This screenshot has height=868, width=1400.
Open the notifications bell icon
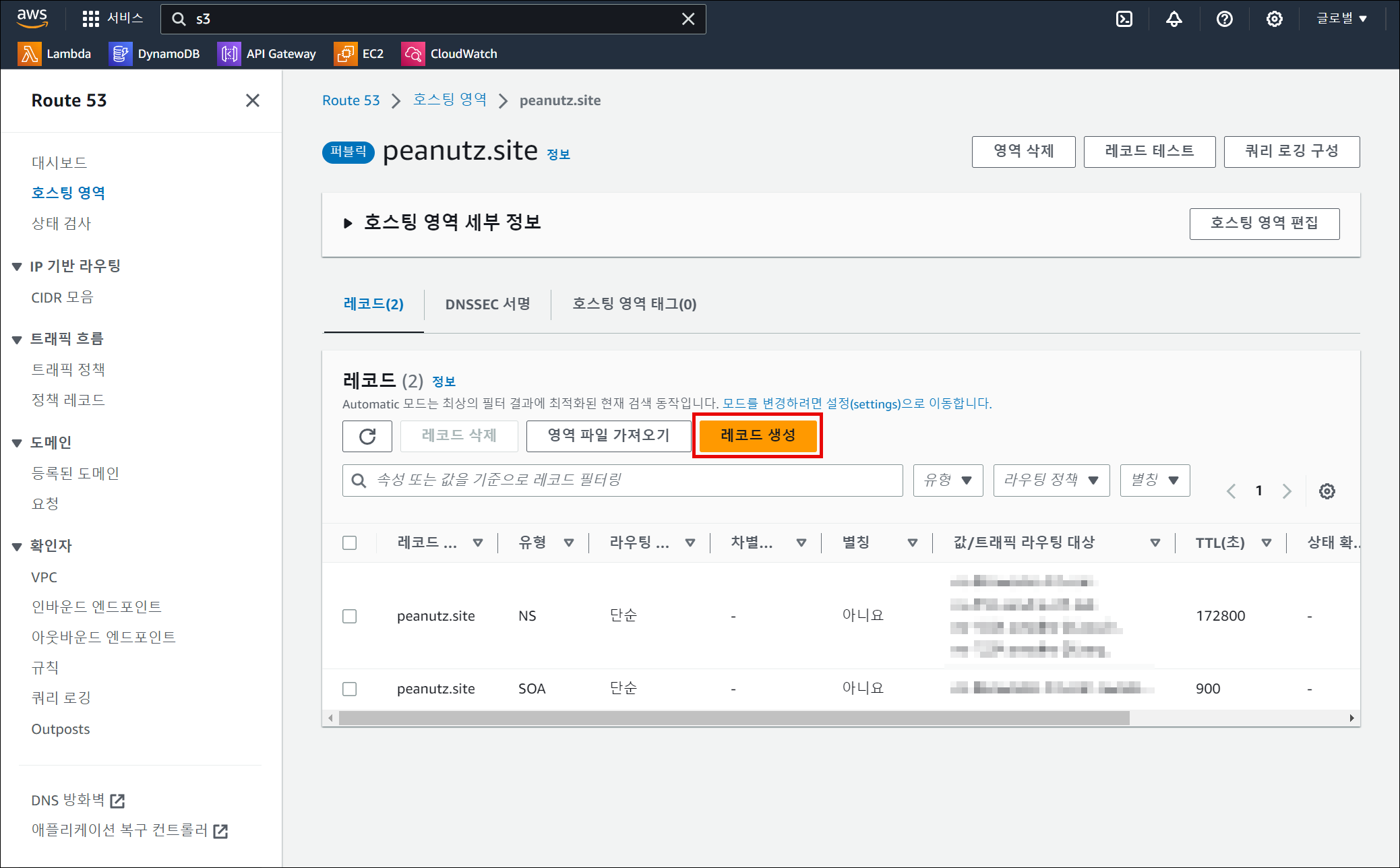pos(1174,19)
